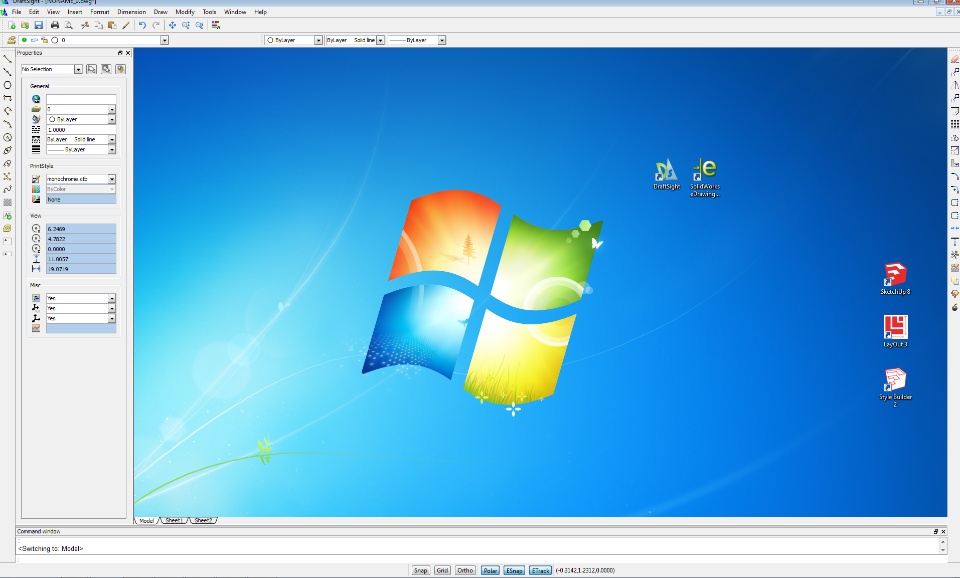
Task: Open Print Preview from toolbar
Action: click(x=69, y=25)
